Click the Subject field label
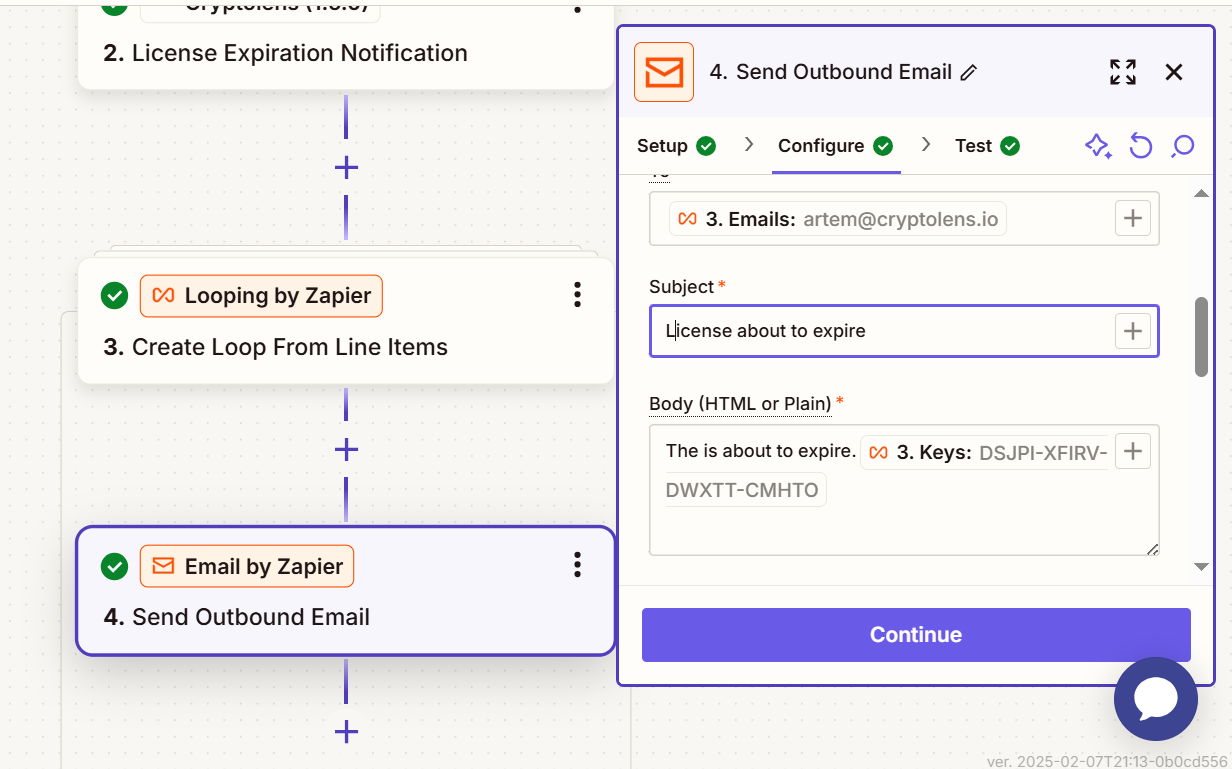1232x769 pixels. coord(682,287)
